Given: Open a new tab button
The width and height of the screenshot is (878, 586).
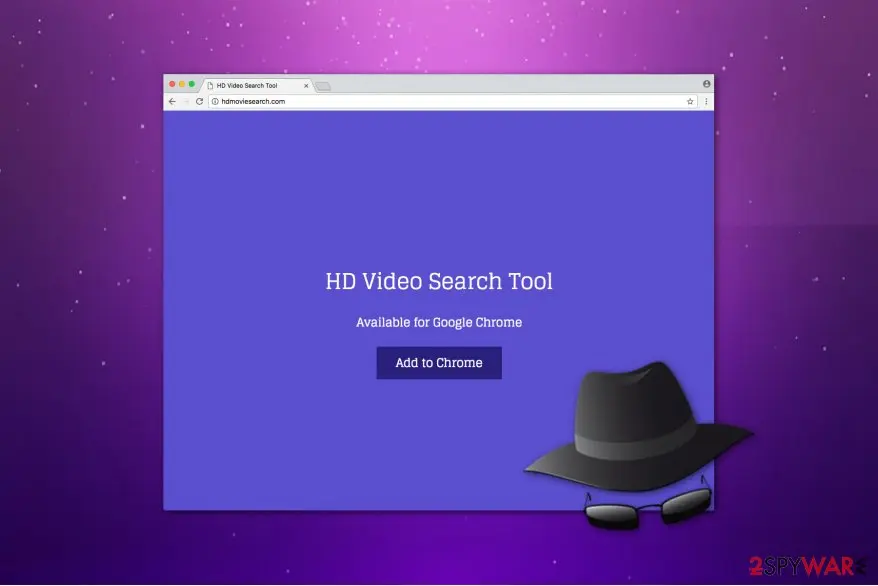Looking at the screenshot, I should coord(323,86).
